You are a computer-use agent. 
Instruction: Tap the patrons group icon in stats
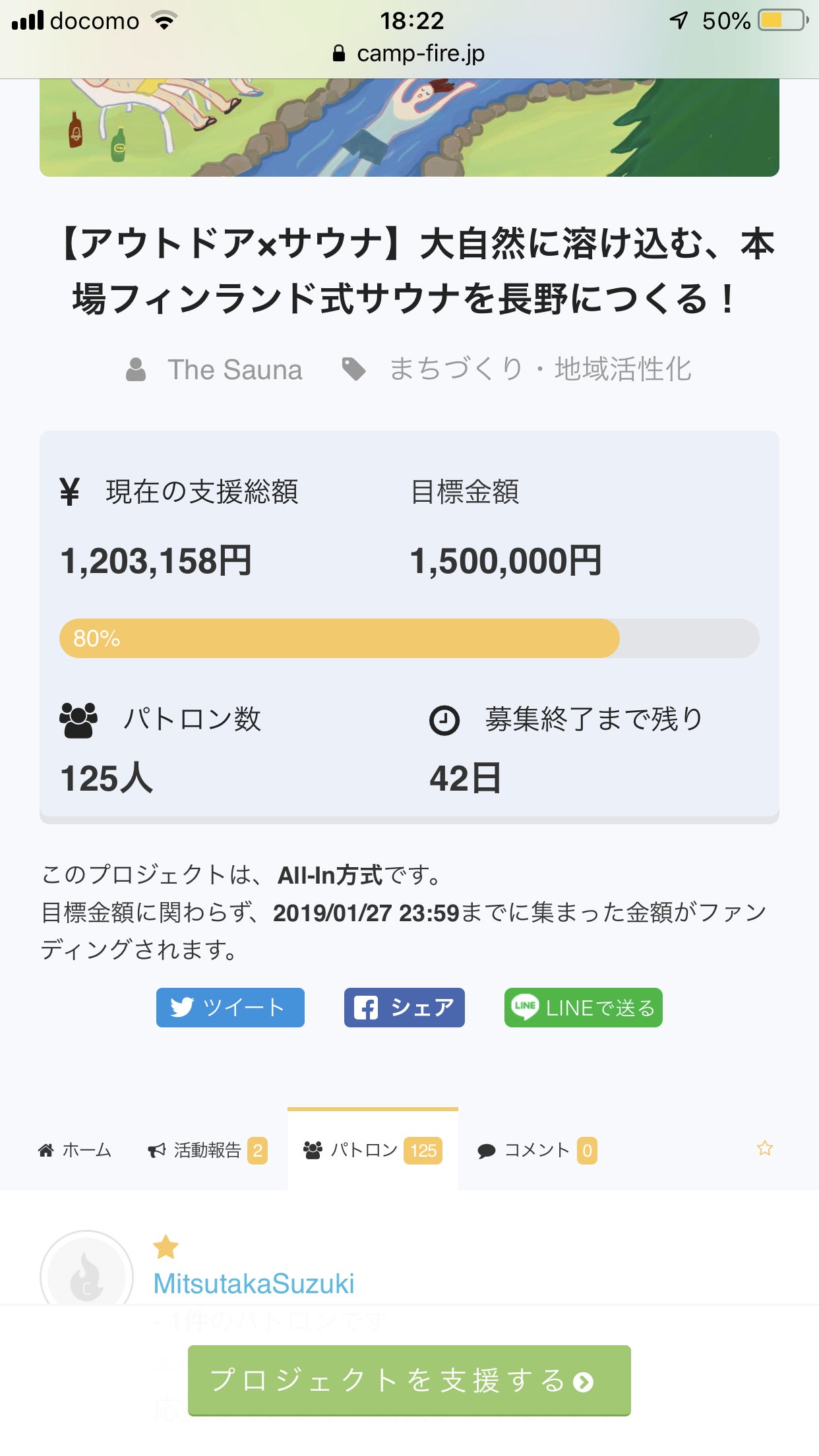78,720
